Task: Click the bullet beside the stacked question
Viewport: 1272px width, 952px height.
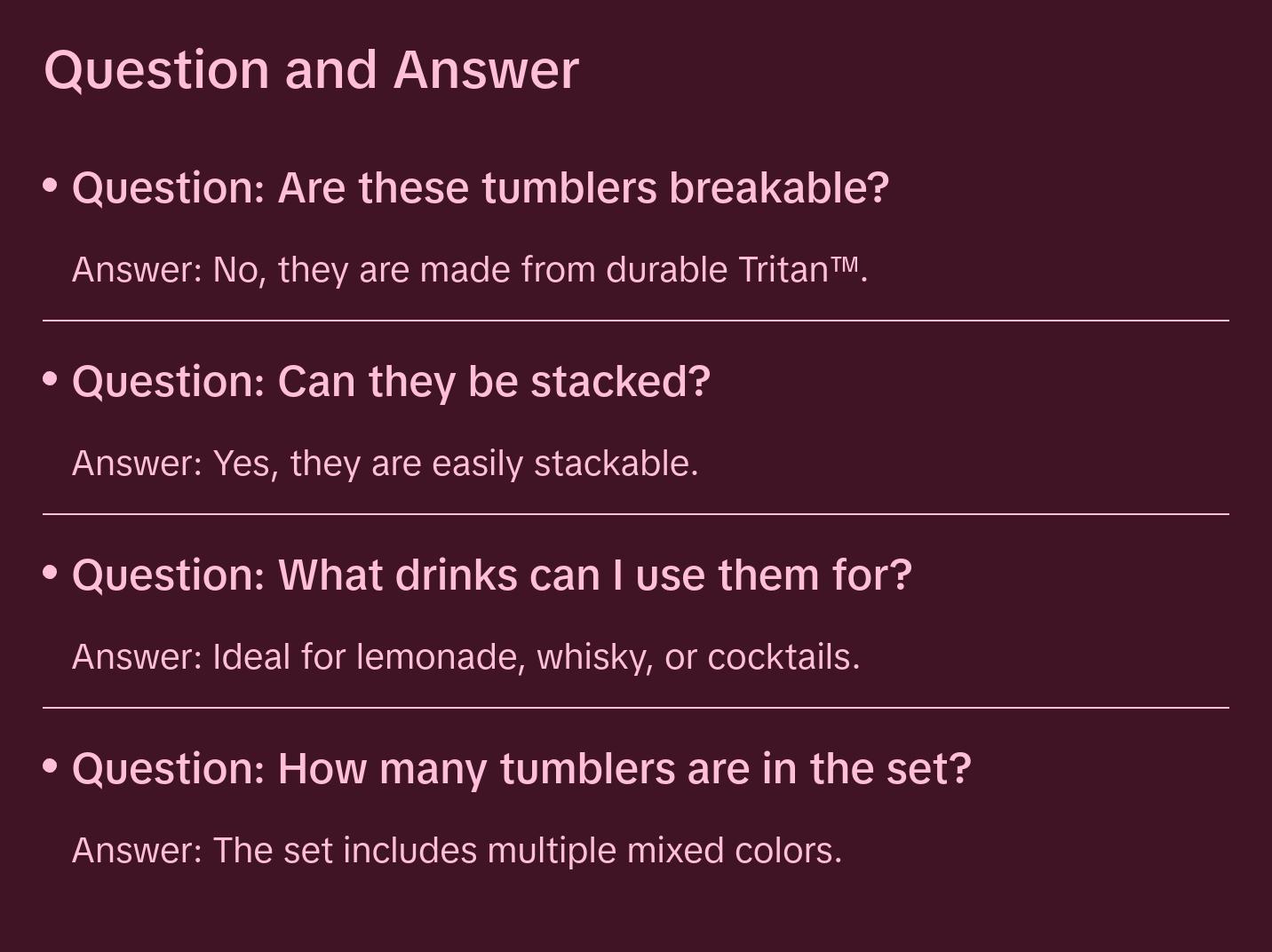Action: tap(51, 379)
